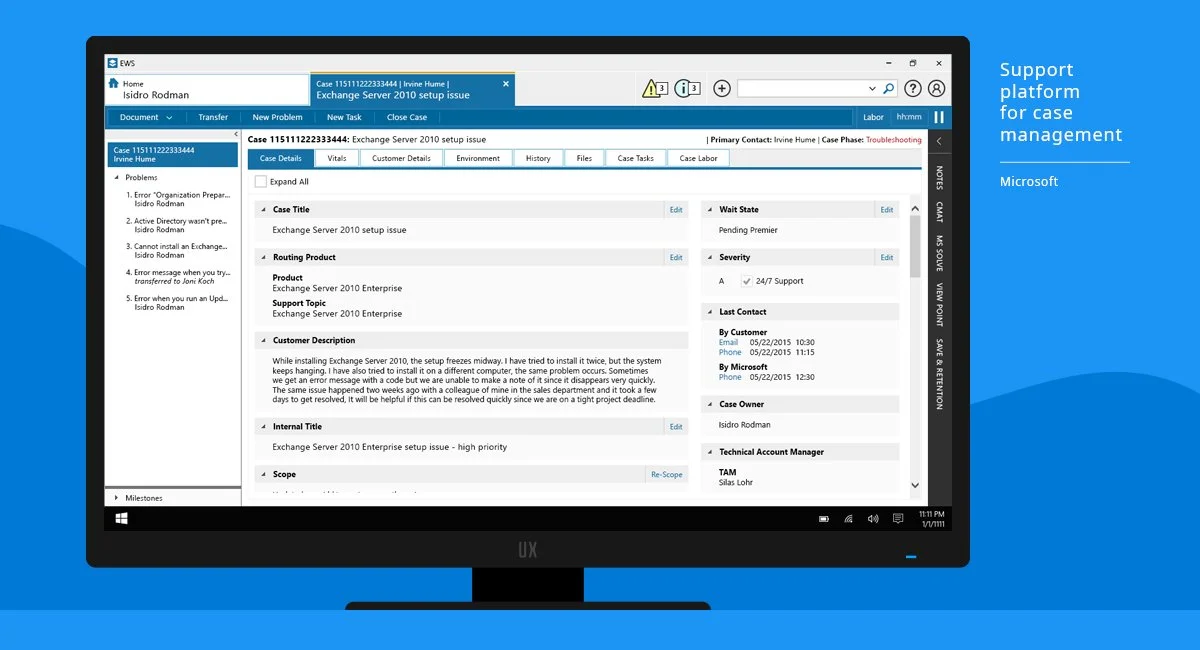The width and height of the screenshot is (1200, 650).
Task: Click the Re-Scope link
Action: coord(667,474)
